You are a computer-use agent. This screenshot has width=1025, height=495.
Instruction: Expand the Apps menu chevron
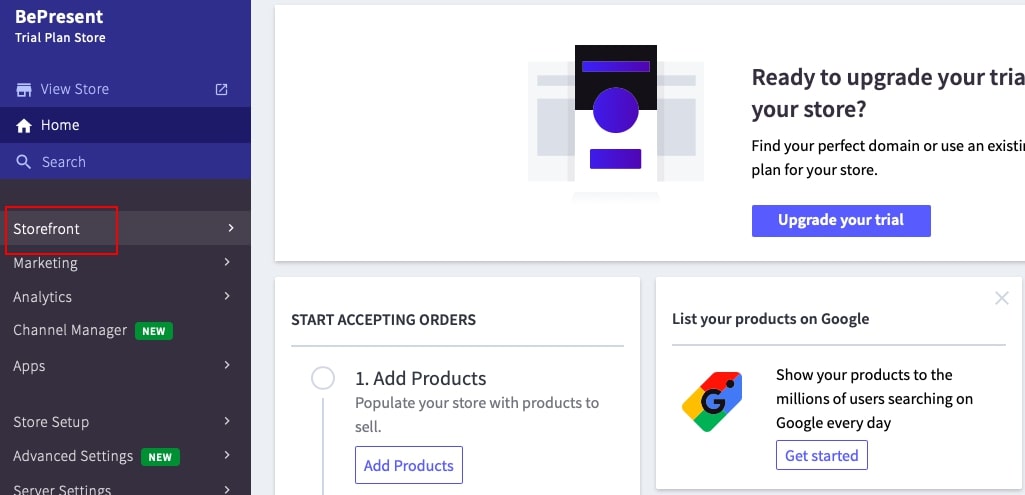[x=228, y=366]
